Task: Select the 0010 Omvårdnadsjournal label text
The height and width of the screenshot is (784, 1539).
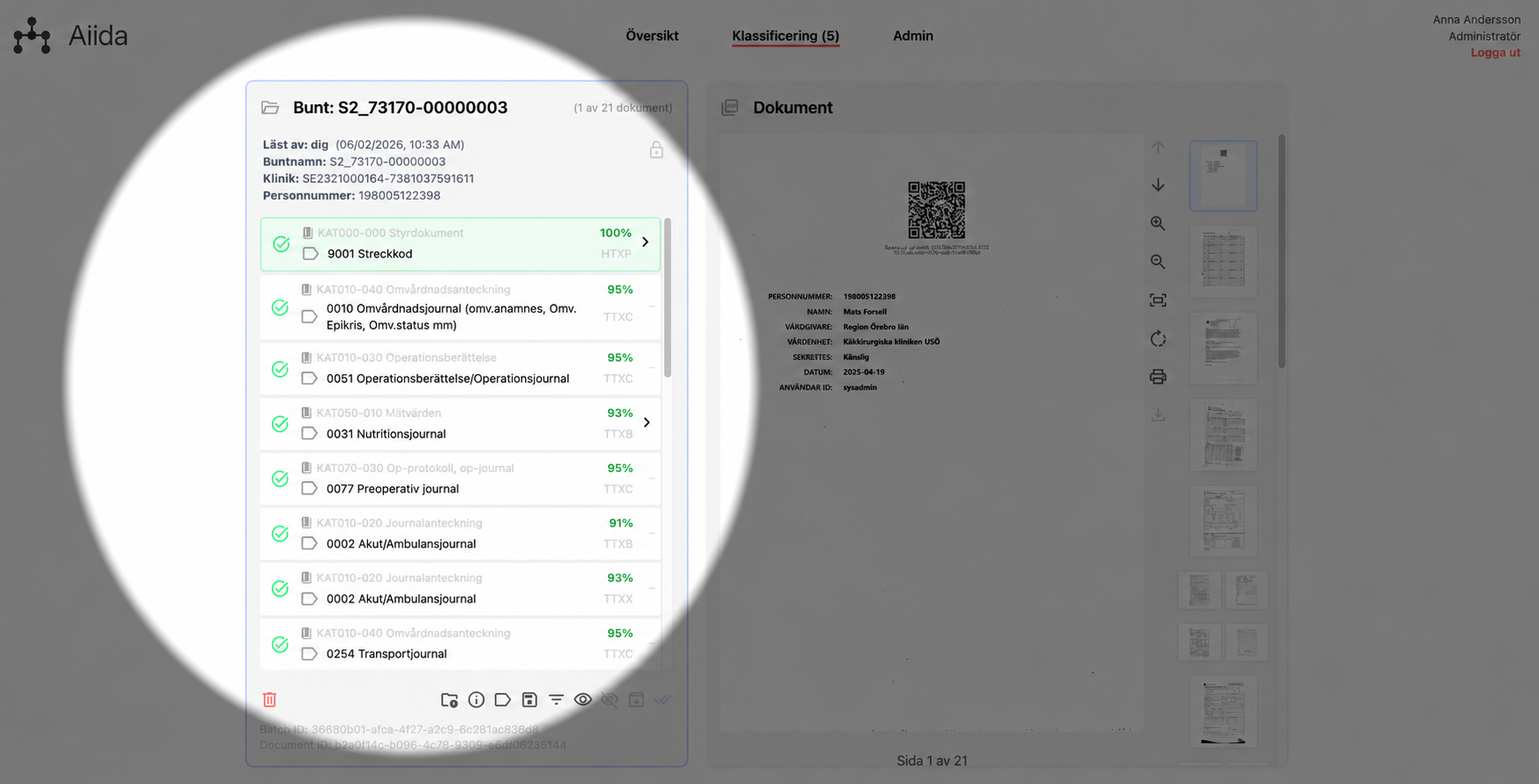Action: click(x=451, y=316)
